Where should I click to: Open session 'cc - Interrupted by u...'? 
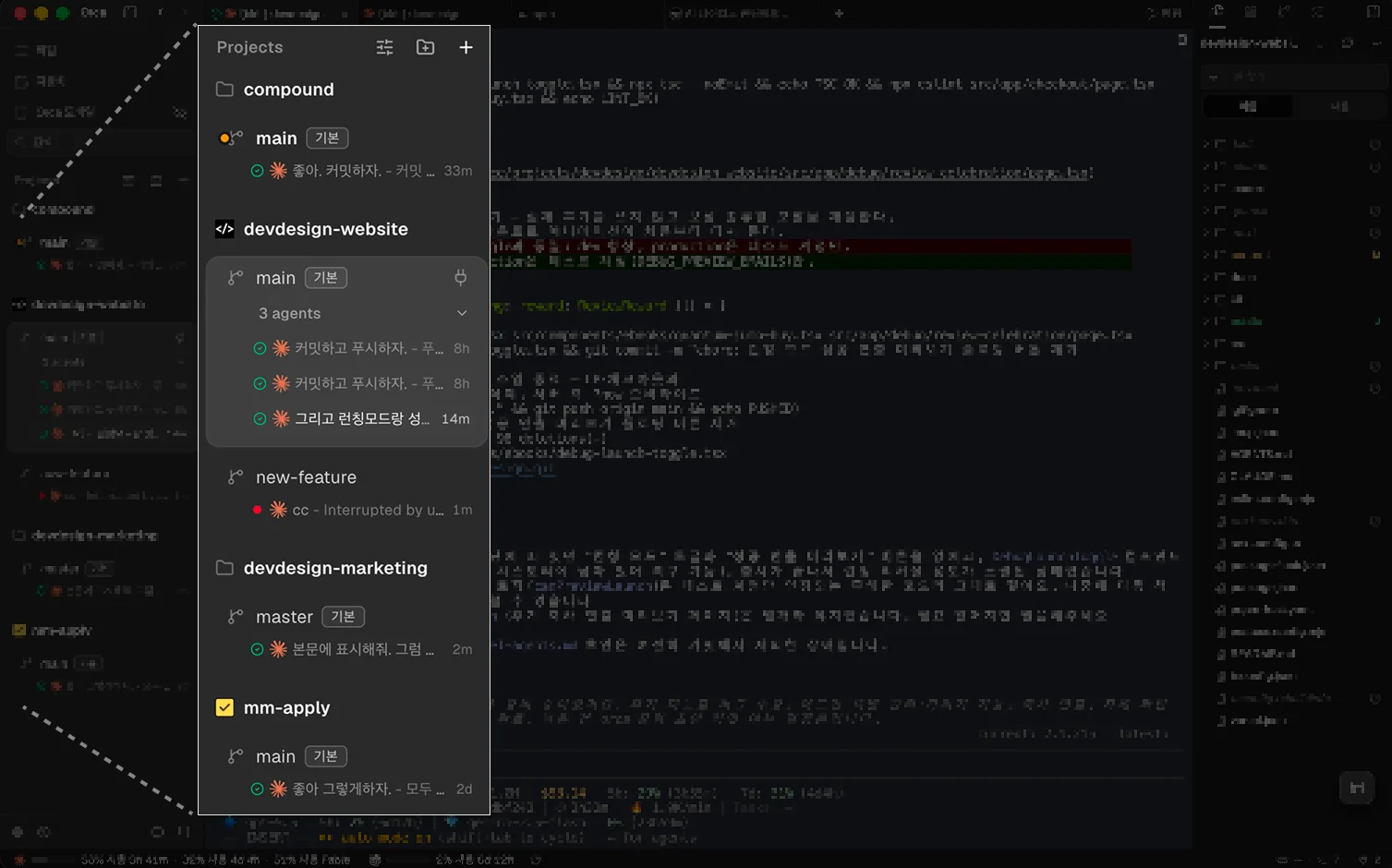click(x=368, y=510)
